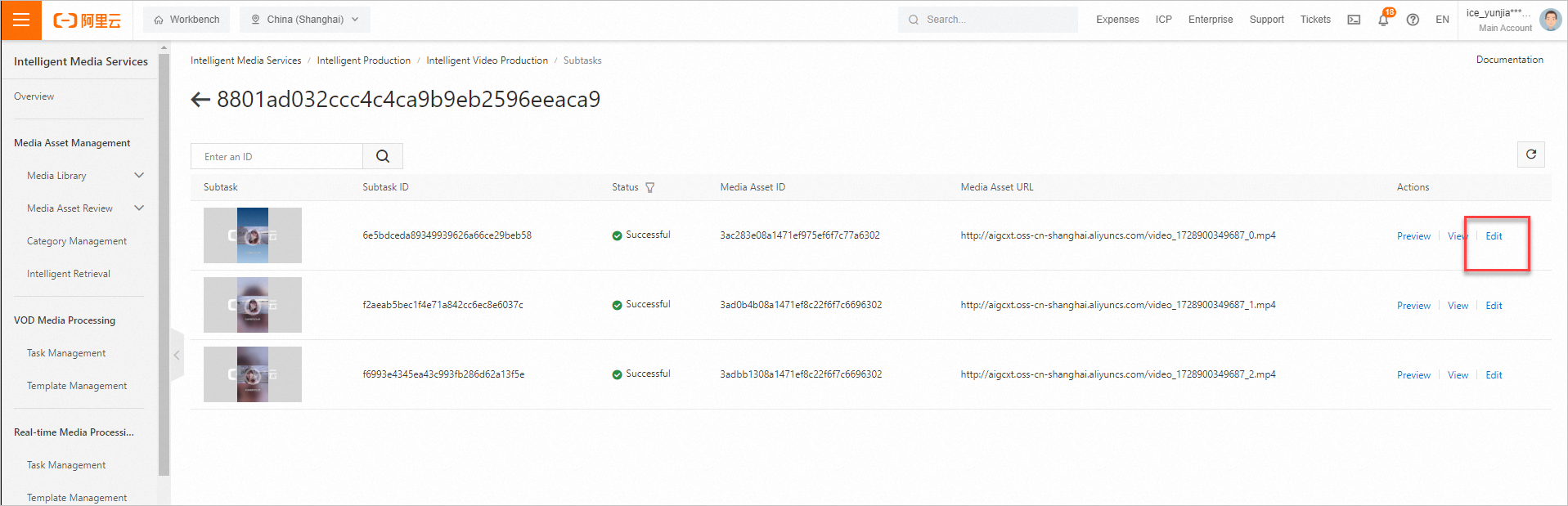The image size is (1568, 506).
Task: Click the help question mark icon
Action: tap(1413, 20)
